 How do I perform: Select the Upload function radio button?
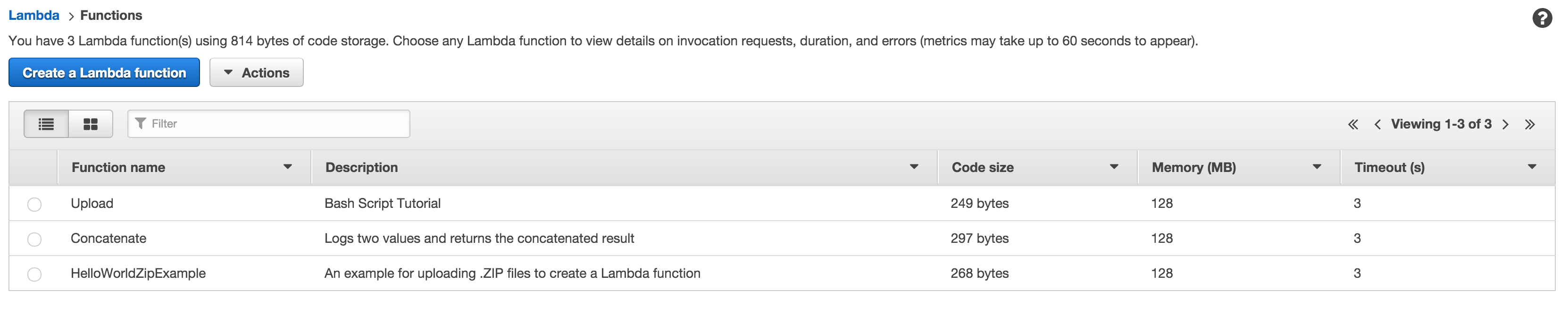click(34, 204)
